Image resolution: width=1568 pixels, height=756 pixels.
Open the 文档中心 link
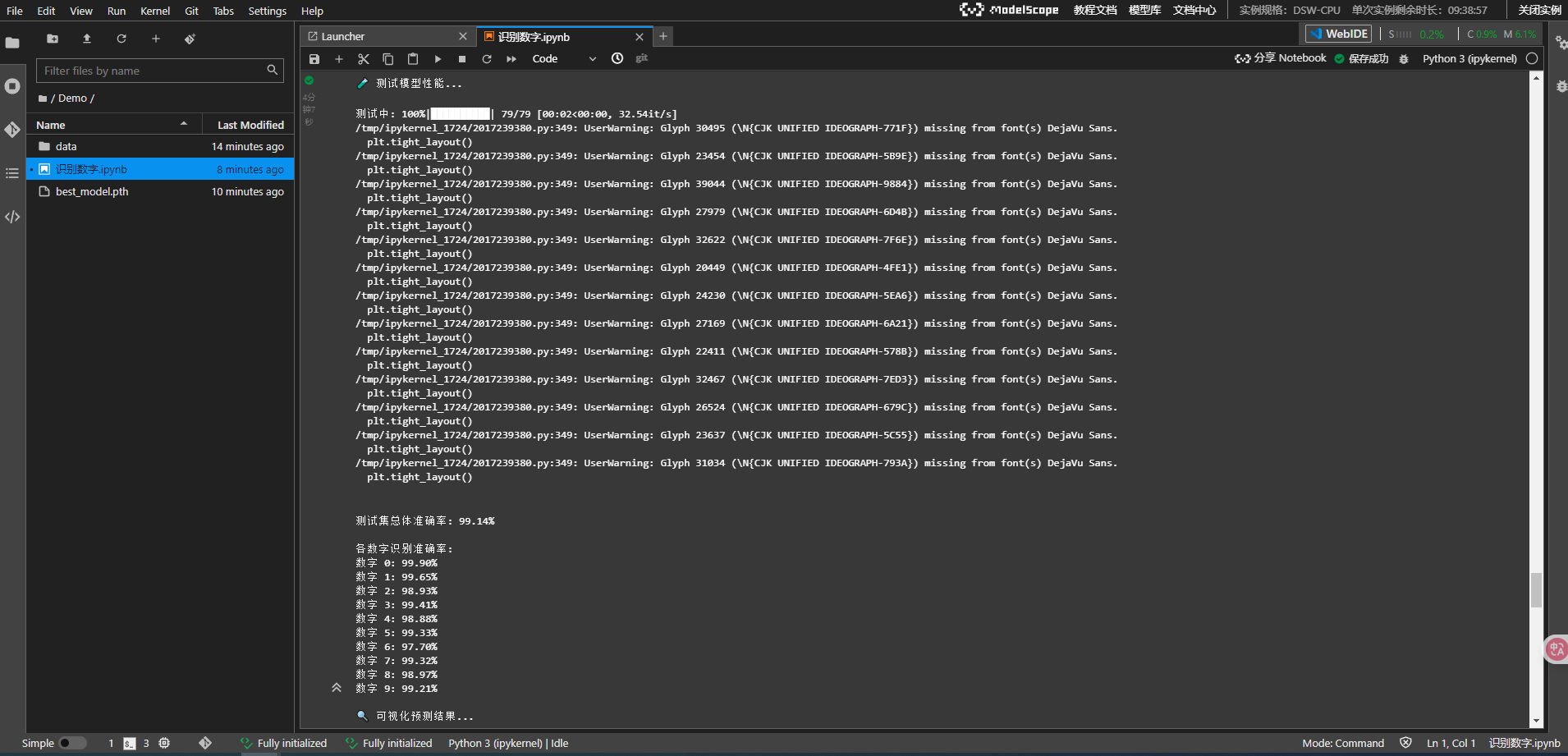[x=1194, y=10]
